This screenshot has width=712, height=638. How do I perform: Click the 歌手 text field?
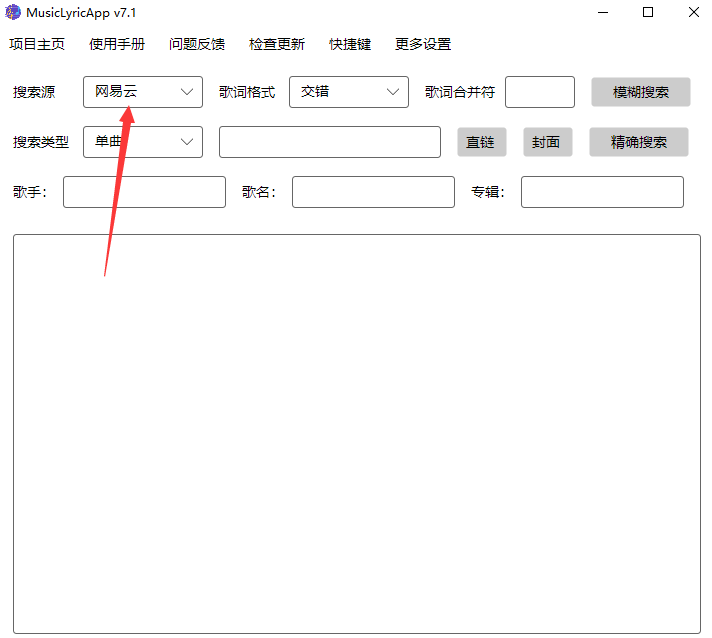pos(144,192)
